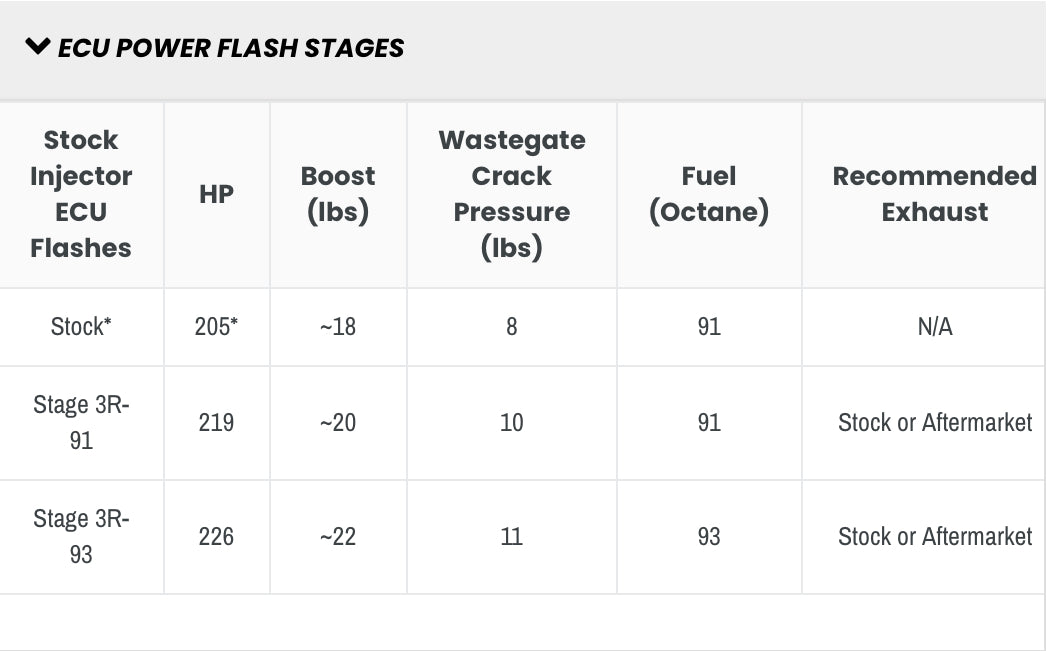1048x651 pixels.
Task: Click Stage 3R-93 Stock or Aftermarket cell
Action: pos(934,536)
